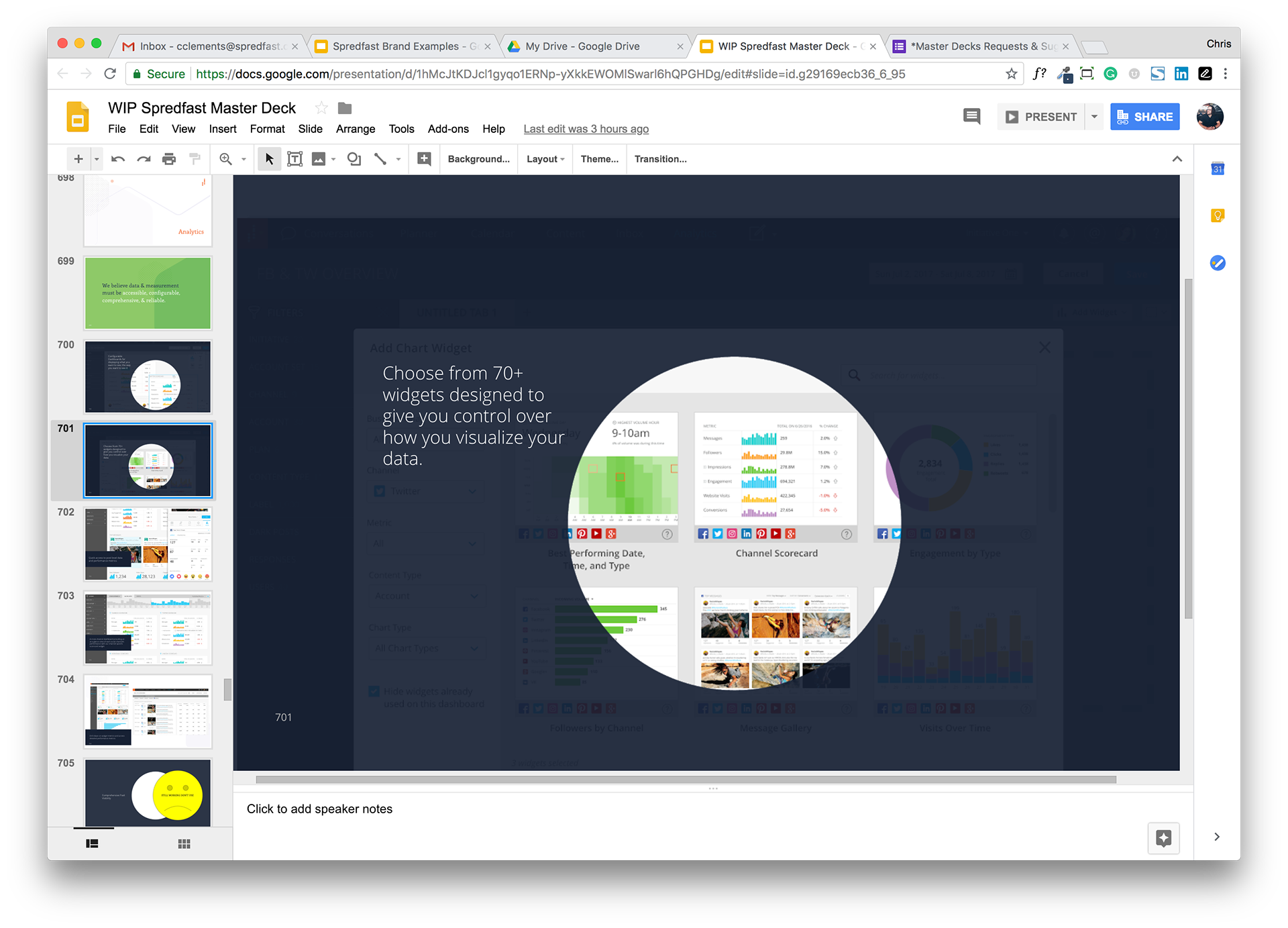The height and width of the screenshot is (928, 1288).
Task: Open the Chrome three-dot menu
Action: tap(1225, 74)
